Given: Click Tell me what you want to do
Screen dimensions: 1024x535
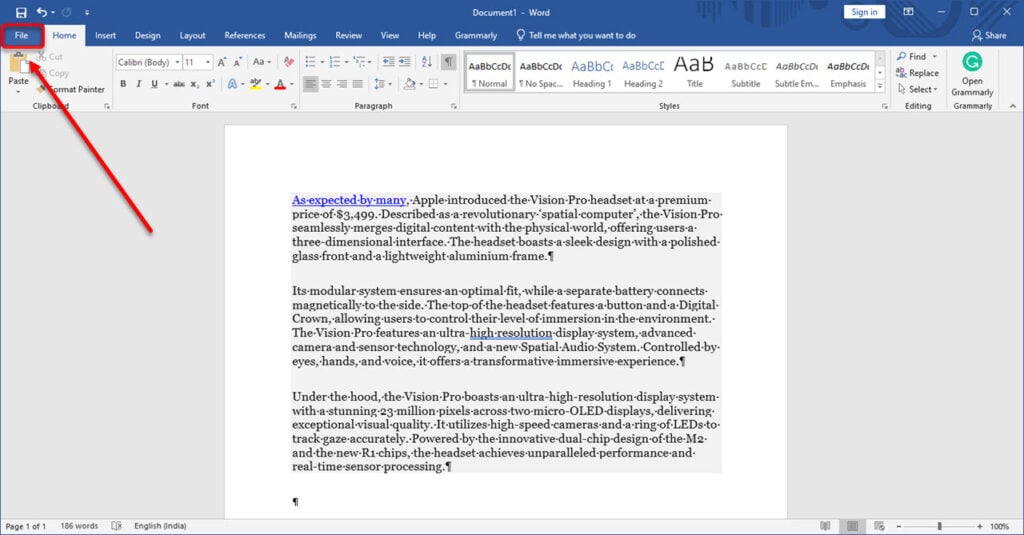Looking at the screenshot, I should click(x=575, y=35).
